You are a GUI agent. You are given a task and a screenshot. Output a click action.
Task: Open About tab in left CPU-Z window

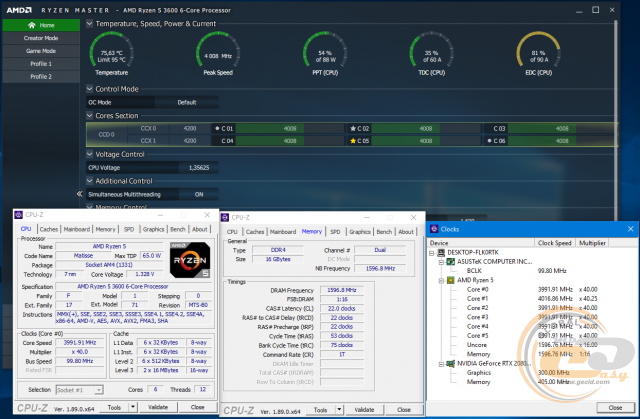(200, 229)
